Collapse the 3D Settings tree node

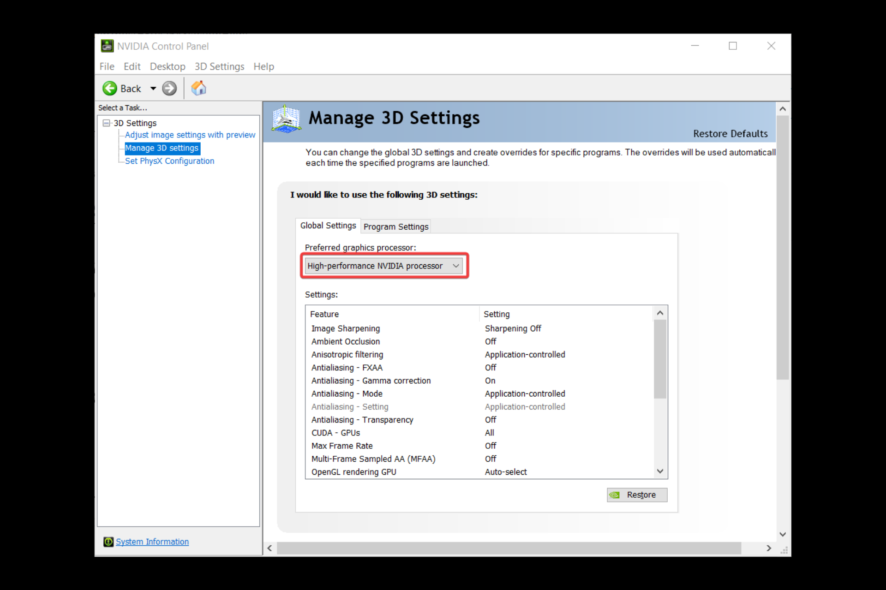106,123
